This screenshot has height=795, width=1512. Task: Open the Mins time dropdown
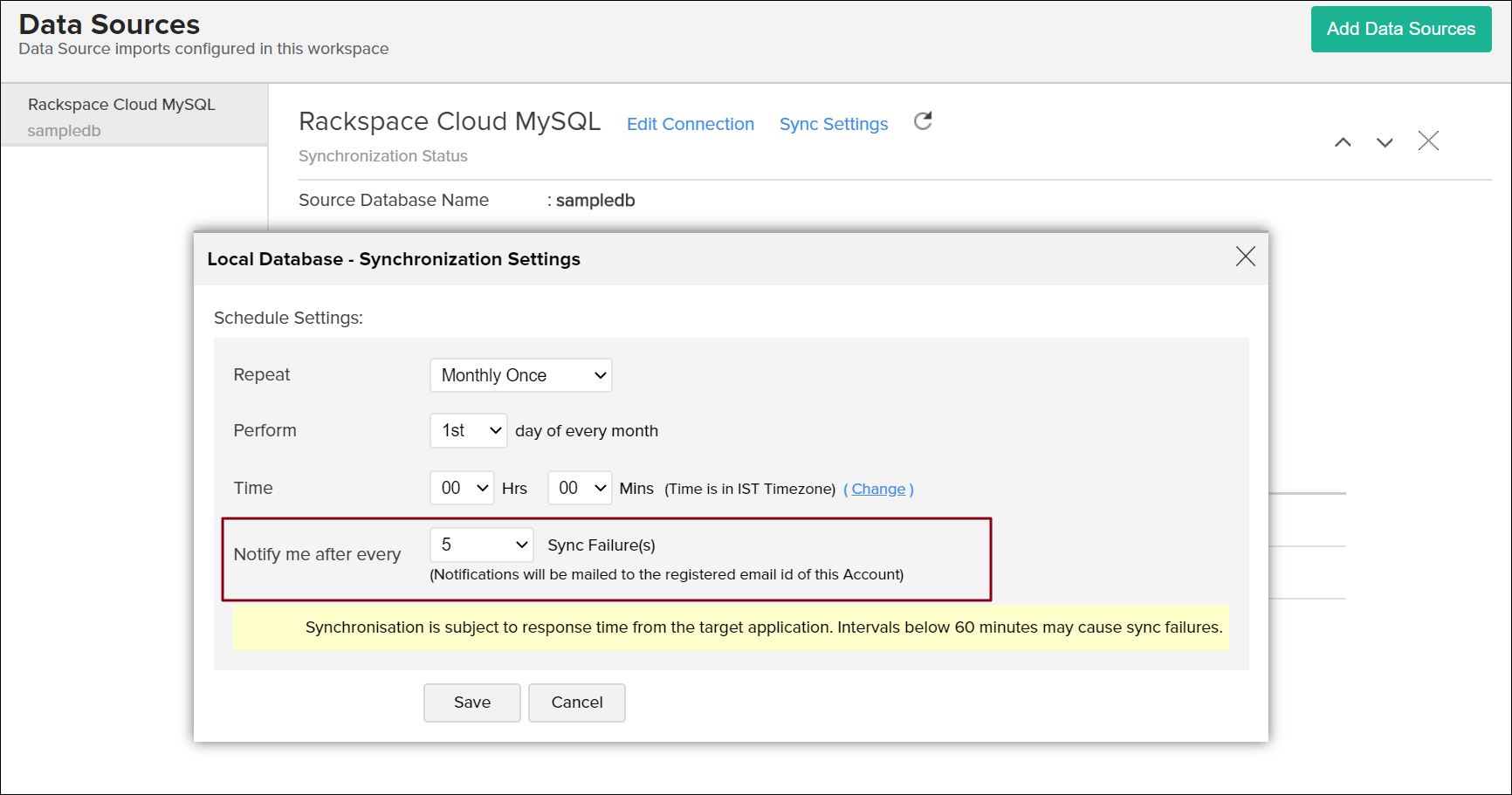[x=580, y=488]
